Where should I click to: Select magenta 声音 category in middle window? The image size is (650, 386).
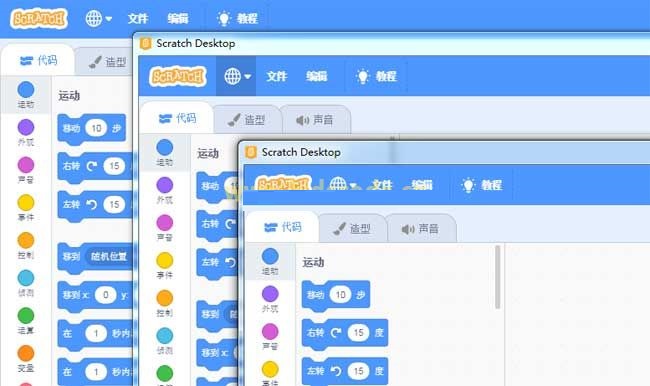tap(165, 228)
